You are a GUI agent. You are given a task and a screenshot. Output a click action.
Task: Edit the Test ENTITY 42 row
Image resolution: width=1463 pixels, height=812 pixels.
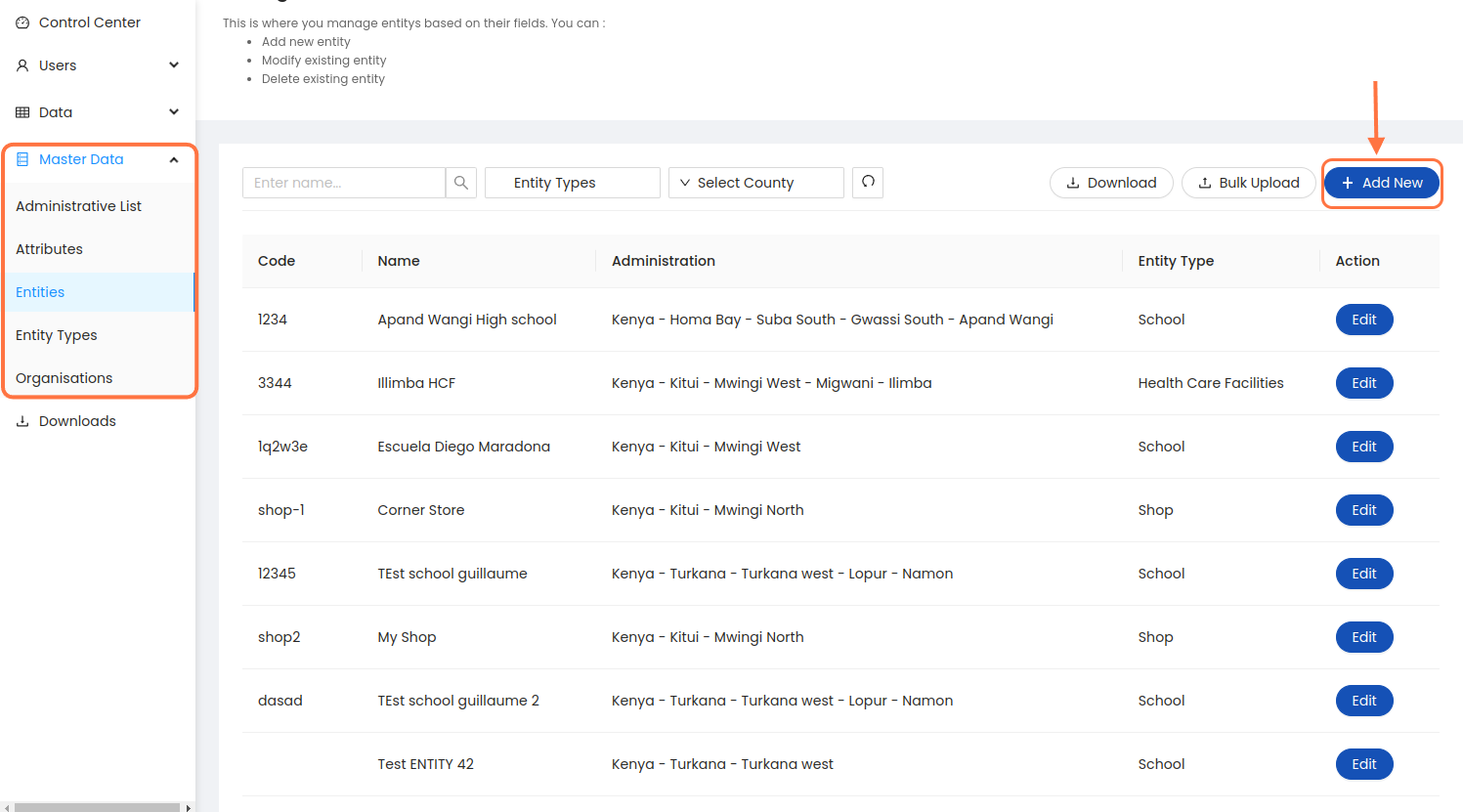(x=1364, y=764)
